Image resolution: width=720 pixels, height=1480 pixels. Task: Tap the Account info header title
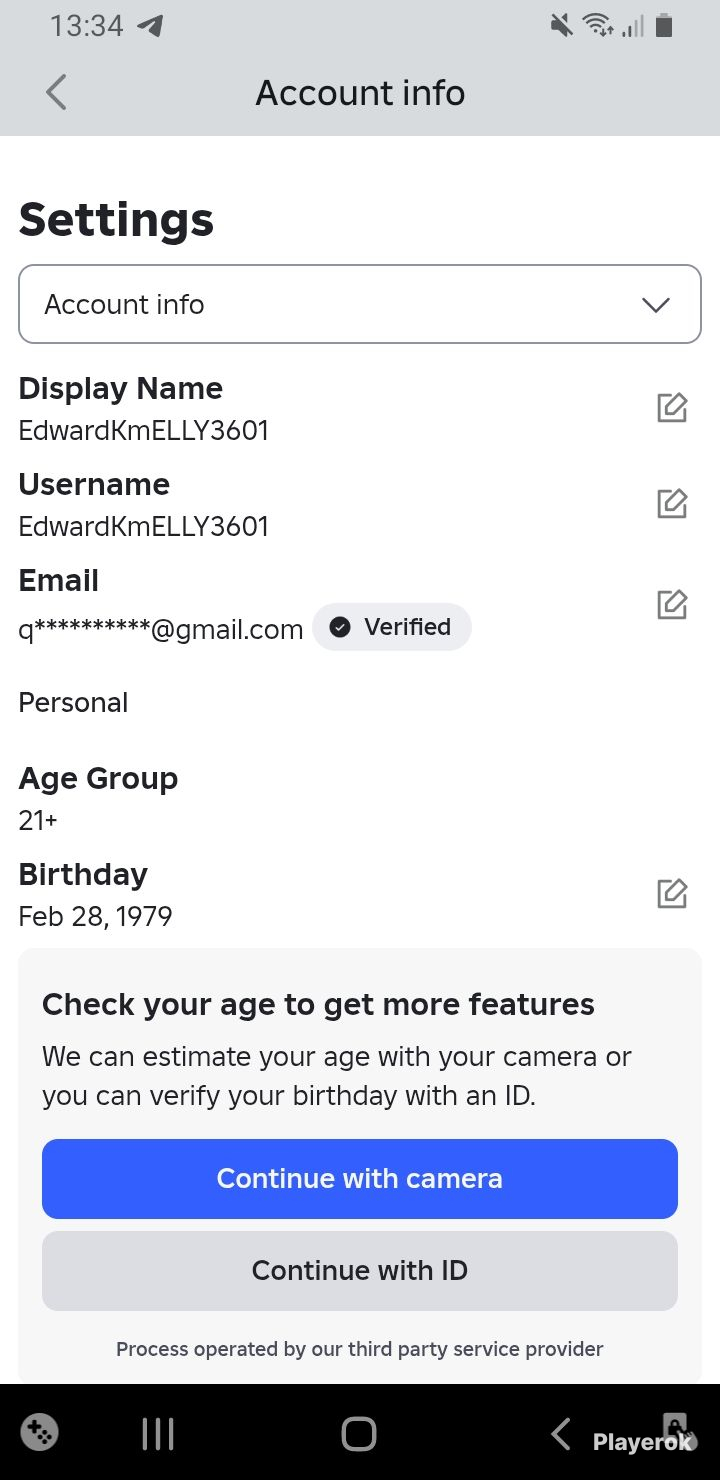[360, 93]
